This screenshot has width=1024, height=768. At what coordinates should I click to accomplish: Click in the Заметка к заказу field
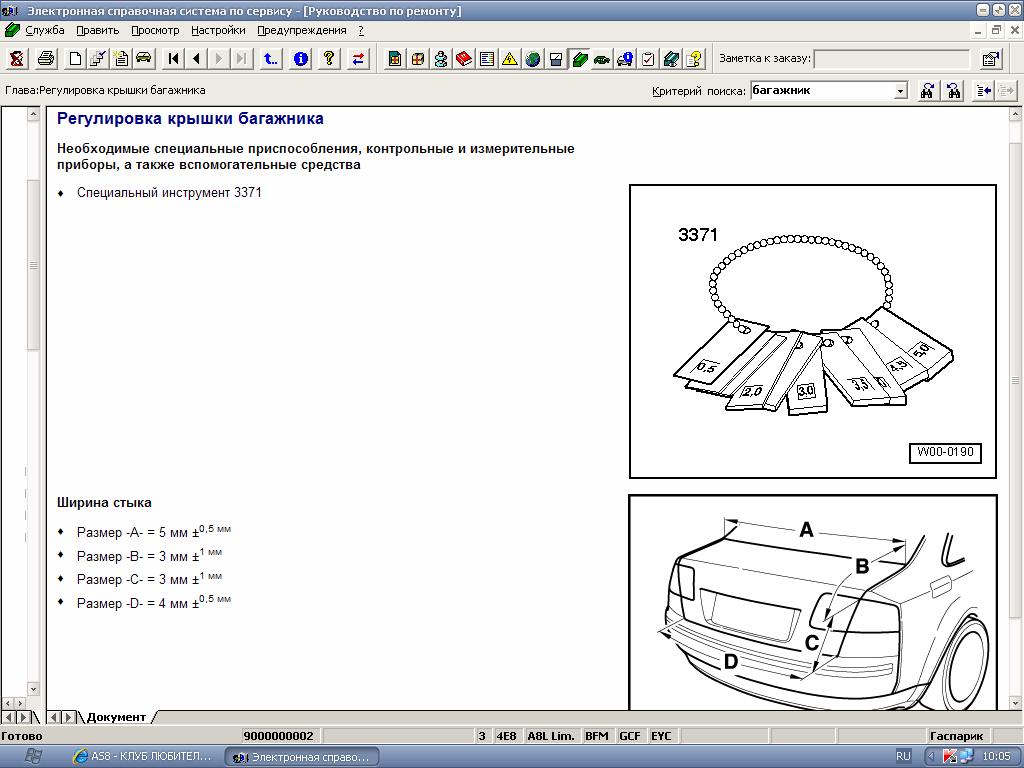coord(891,59)
